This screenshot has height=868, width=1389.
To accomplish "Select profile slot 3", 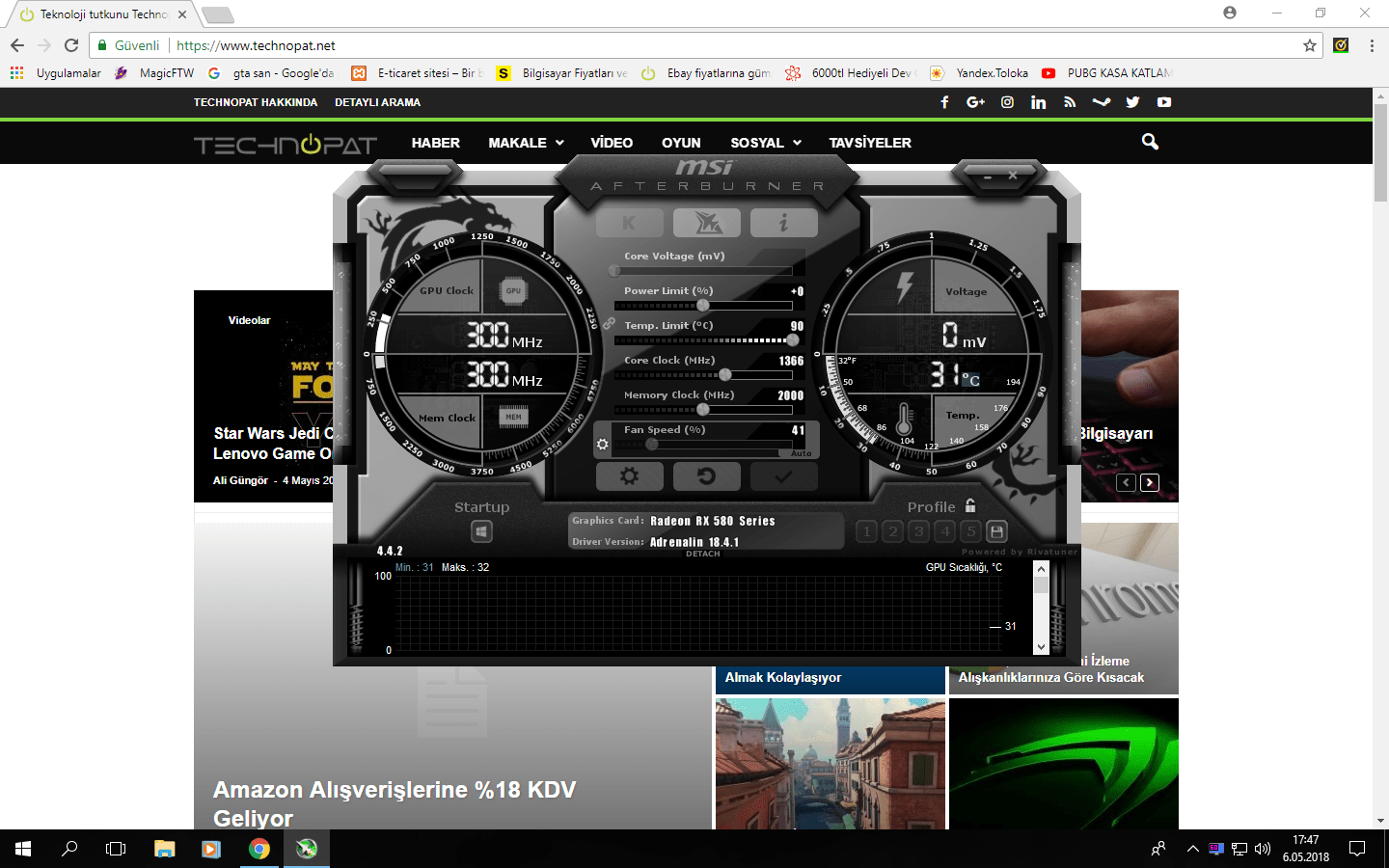I will [919, 531].
